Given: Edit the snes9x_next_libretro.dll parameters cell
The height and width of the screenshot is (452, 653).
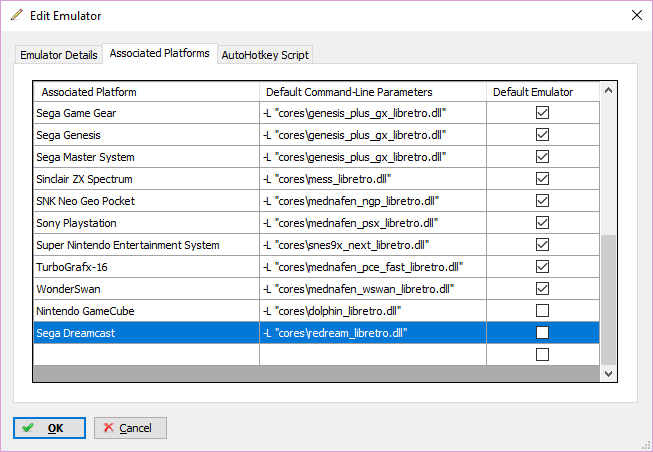Looking at the screenshot, I should pos(373,245).
